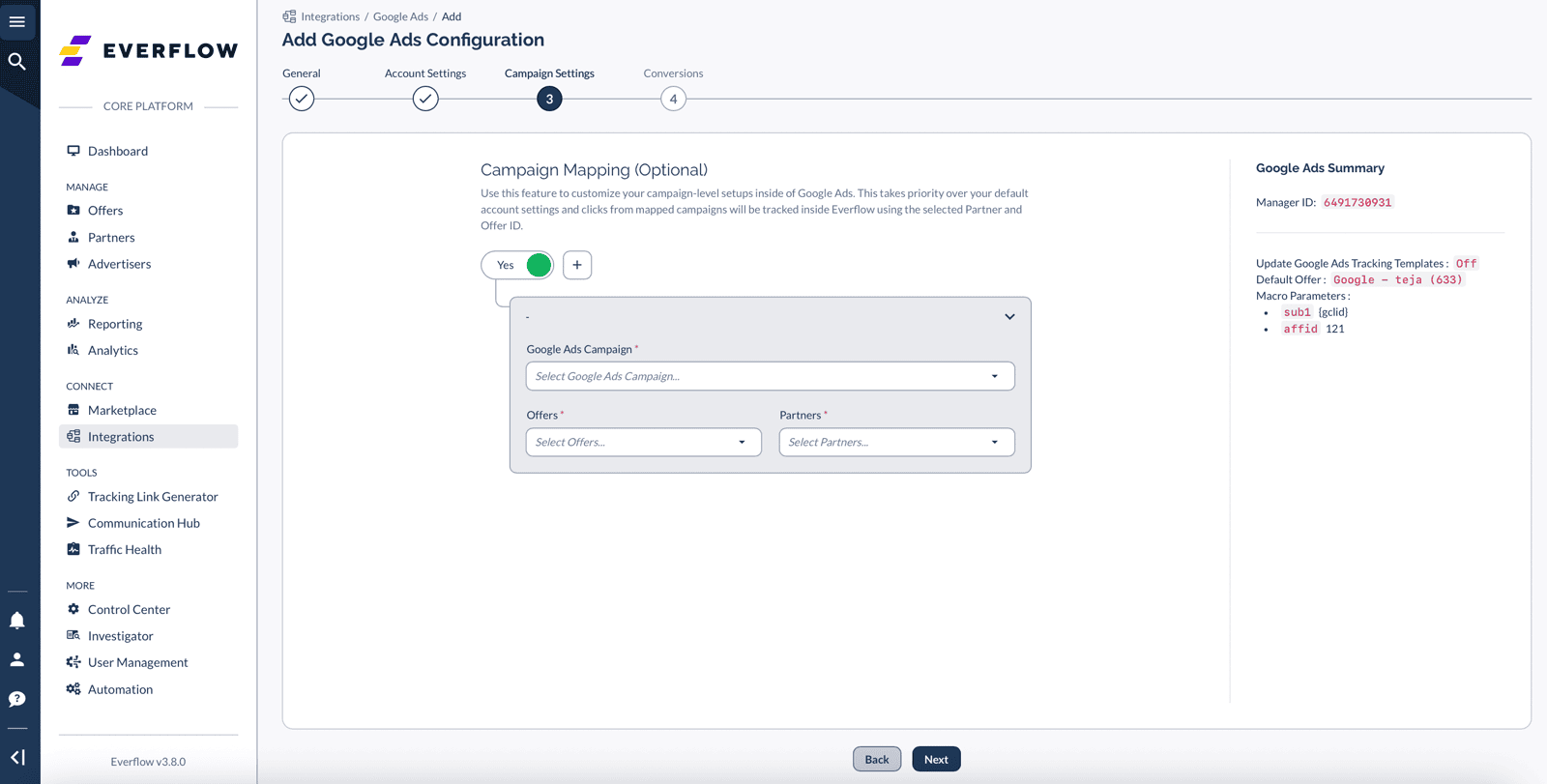The width and height of the screenshot is (1547, 784).
Task: Click the Integrations icon in sidebar
Action: (73, 436)
